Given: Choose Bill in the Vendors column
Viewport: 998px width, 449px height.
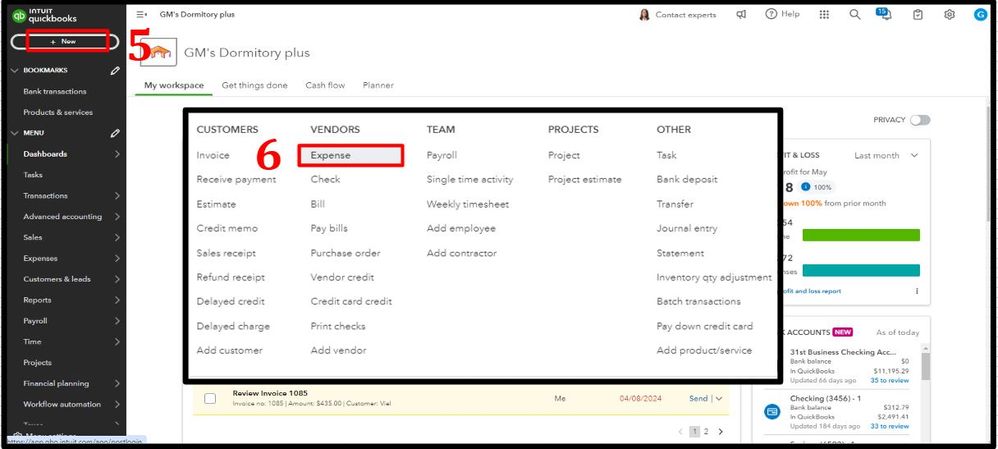Looking at the screenshot, I should click(318, 204).
